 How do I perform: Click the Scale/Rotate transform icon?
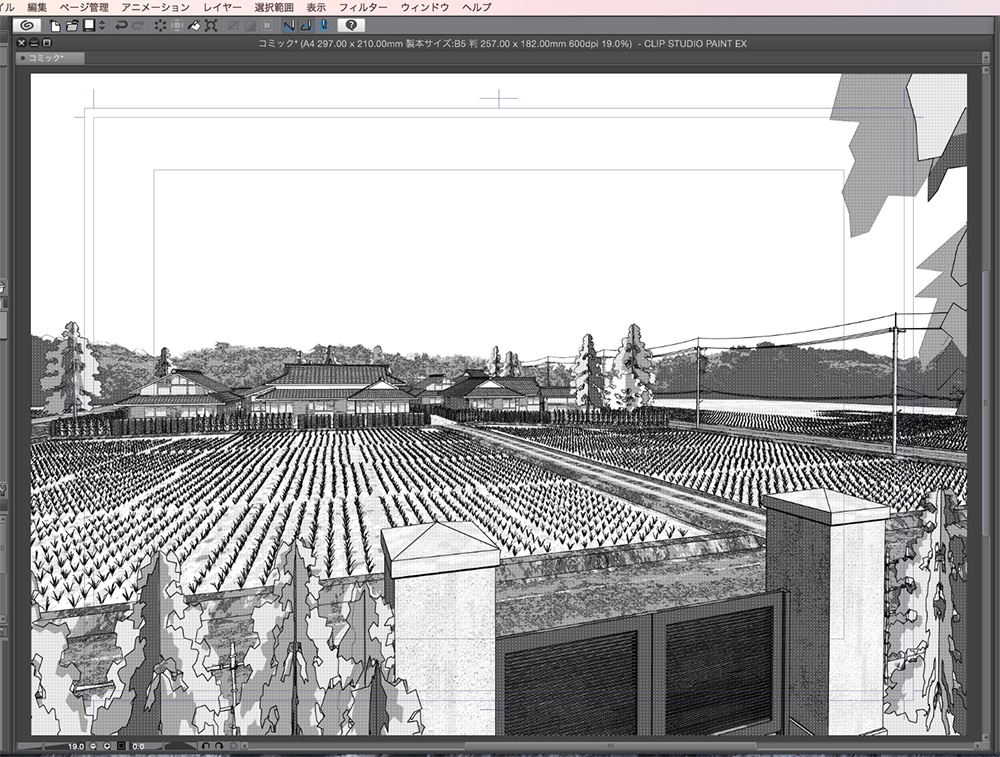pyautogui.click(x=211, y=26)
